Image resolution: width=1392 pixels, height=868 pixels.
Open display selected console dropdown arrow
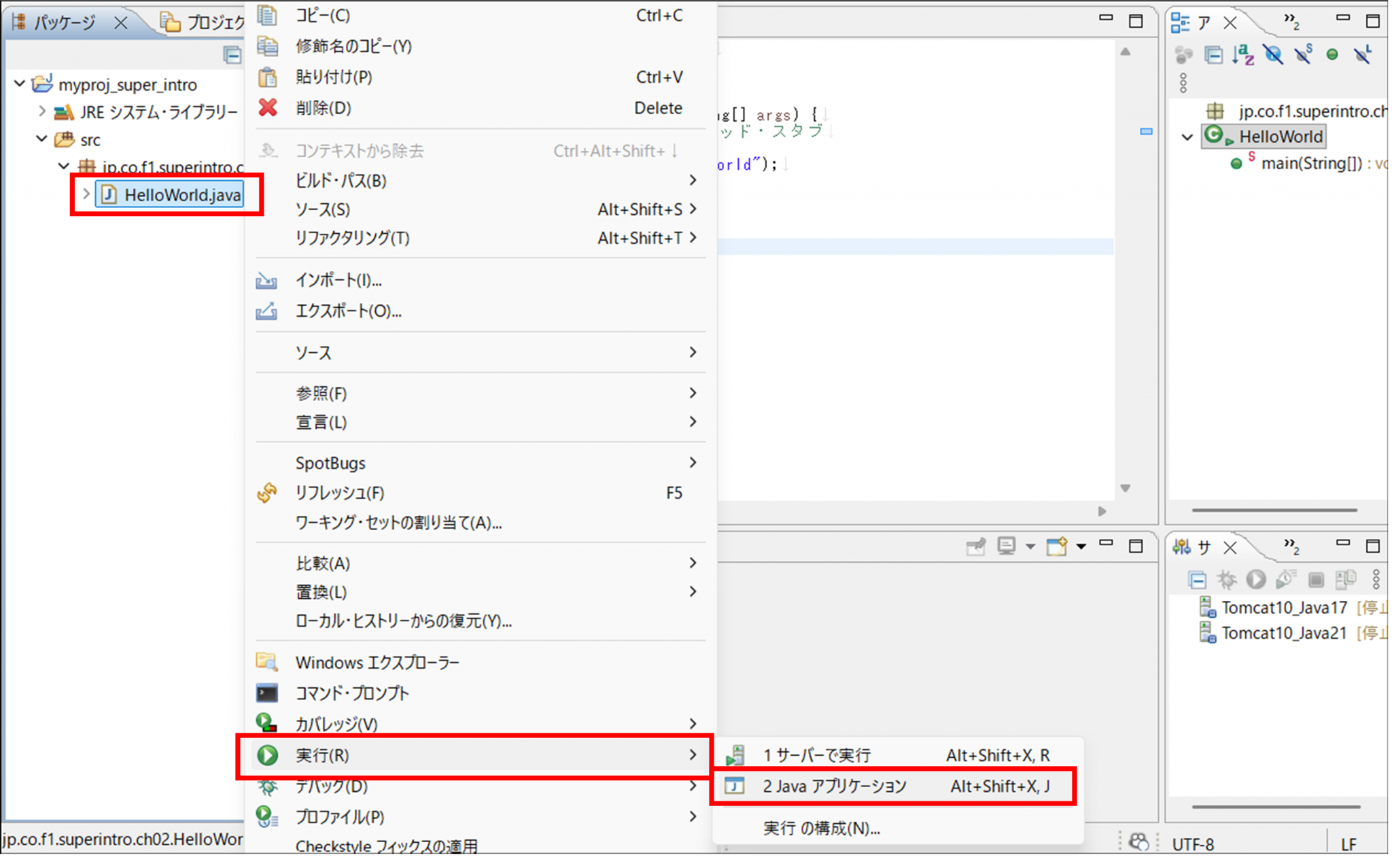coord(1030,546)
